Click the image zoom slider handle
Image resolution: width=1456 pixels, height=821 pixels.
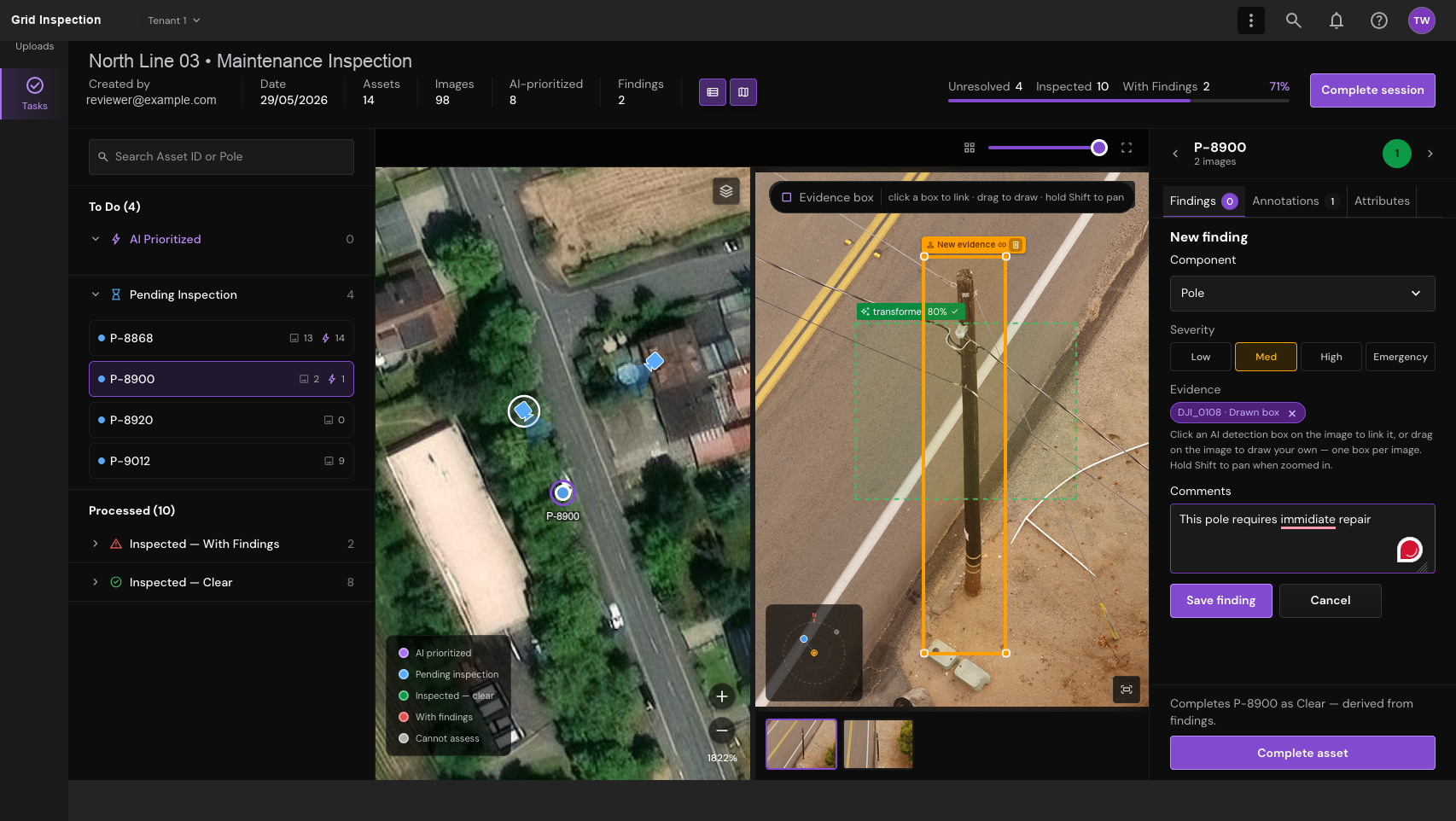tap(1099, 148)
